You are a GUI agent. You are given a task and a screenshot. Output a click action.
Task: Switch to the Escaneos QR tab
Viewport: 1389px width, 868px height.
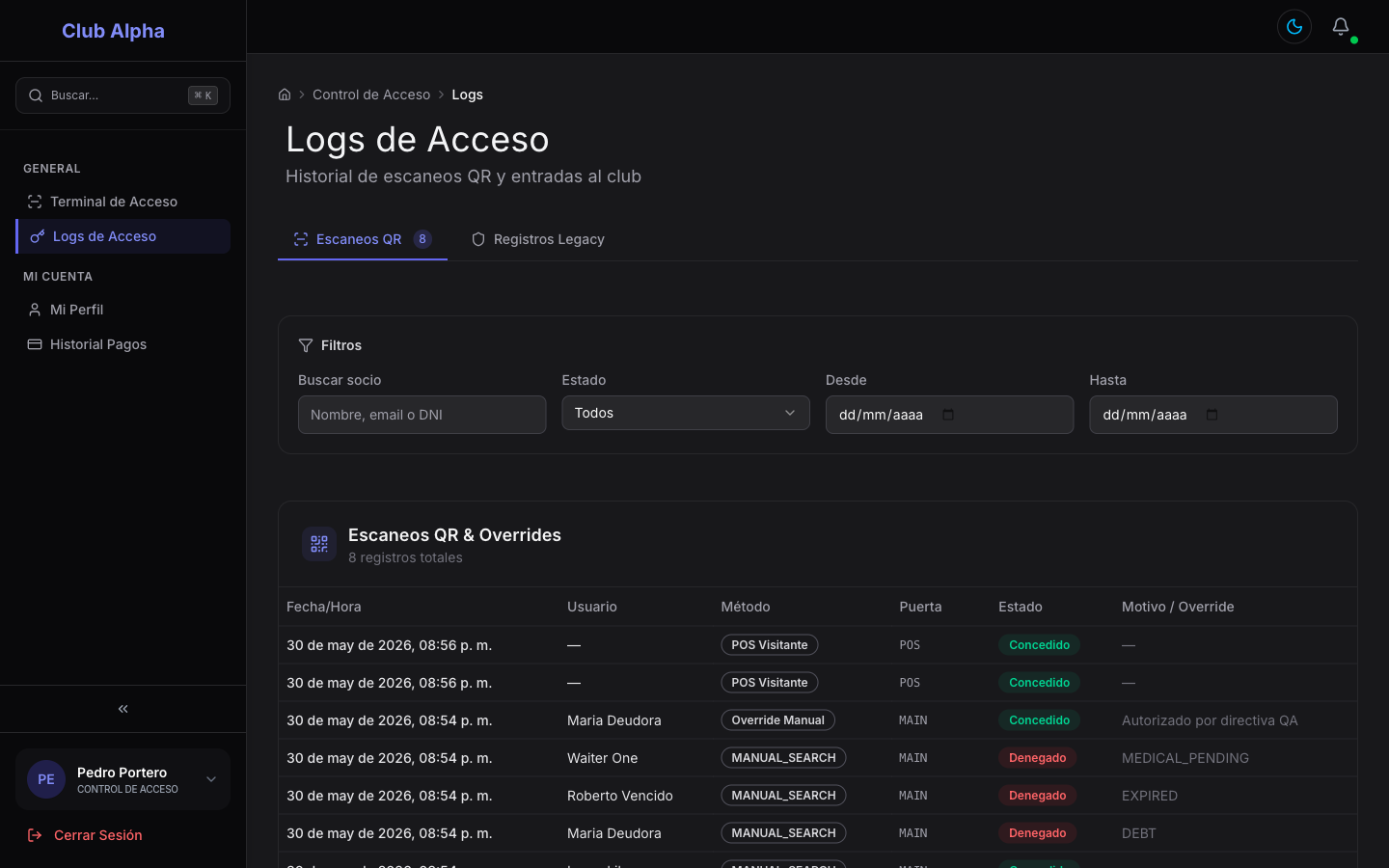363,239
